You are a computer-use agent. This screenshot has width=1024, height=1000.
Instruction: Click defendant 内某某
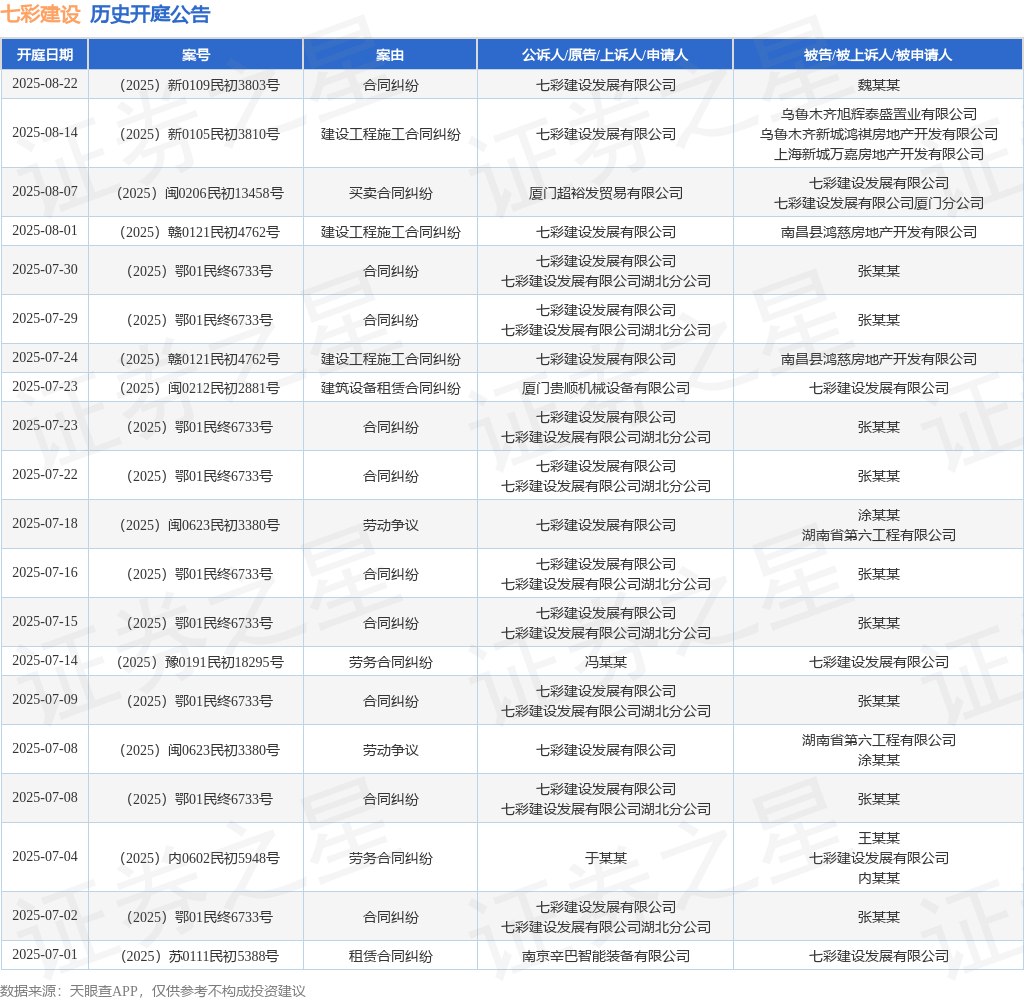(x=878, y=878)
